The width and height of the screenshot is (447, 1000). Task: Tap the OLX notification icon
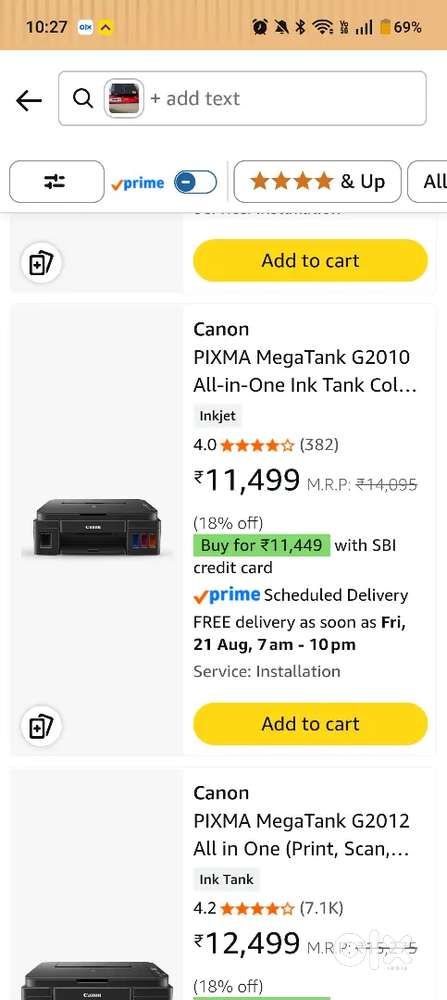coord(85,27)
